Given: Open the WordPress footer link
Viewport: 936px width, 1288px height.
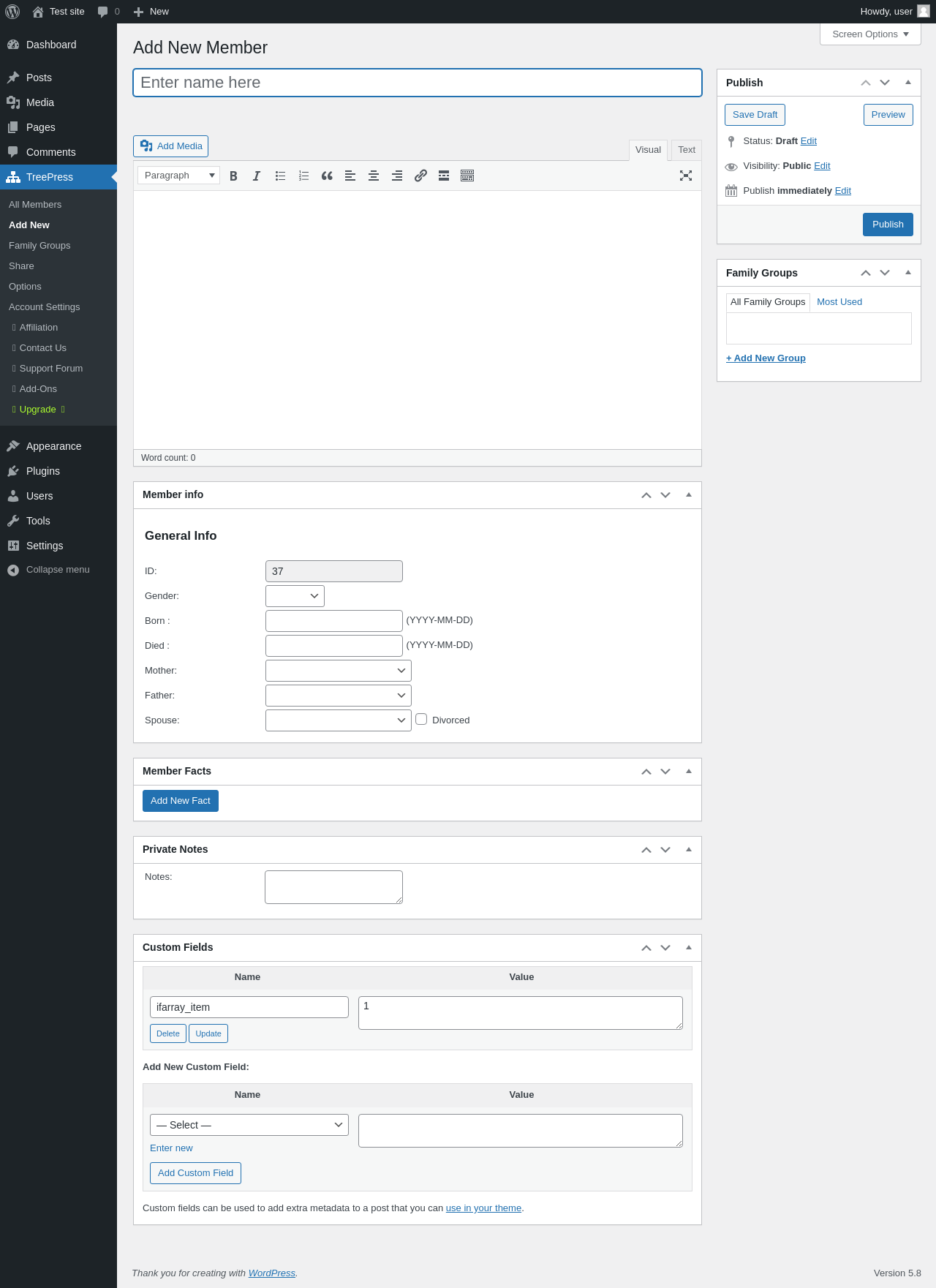Looking at the screenshot, I should coord(272,1273).
